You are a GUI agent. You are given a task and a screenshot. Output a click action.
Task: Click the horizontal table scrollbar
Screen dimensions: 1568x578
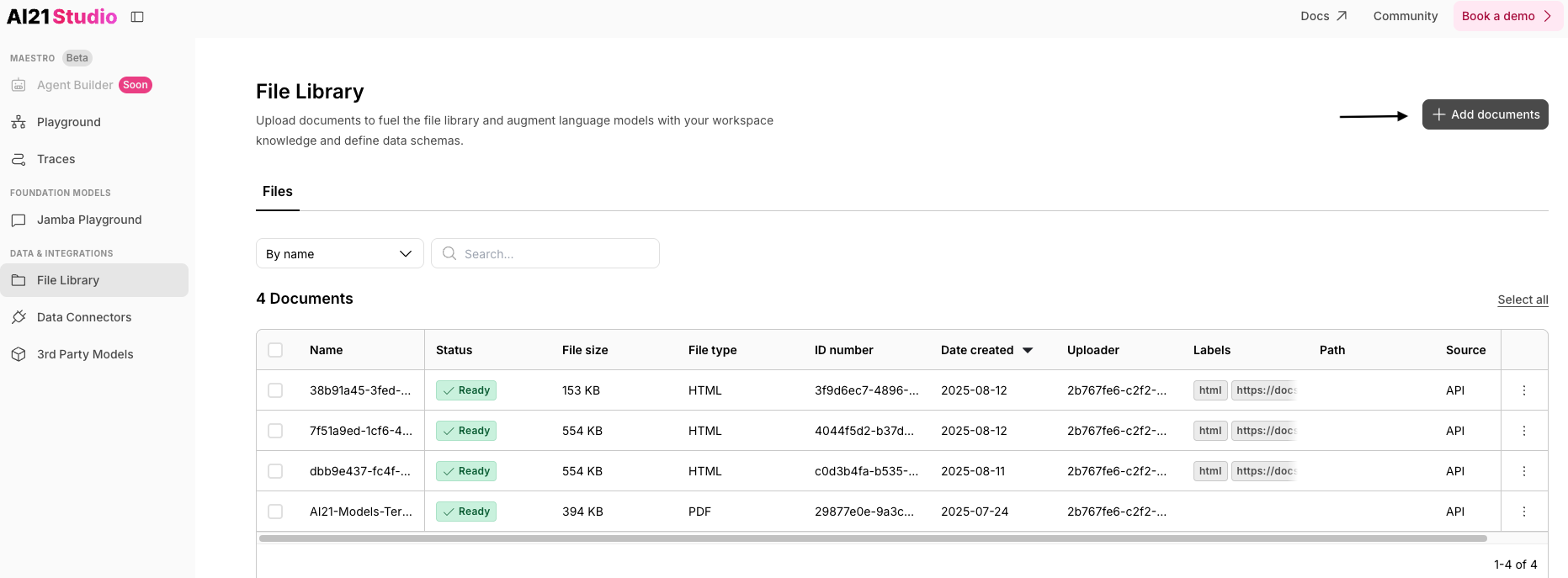coord(873,538)
